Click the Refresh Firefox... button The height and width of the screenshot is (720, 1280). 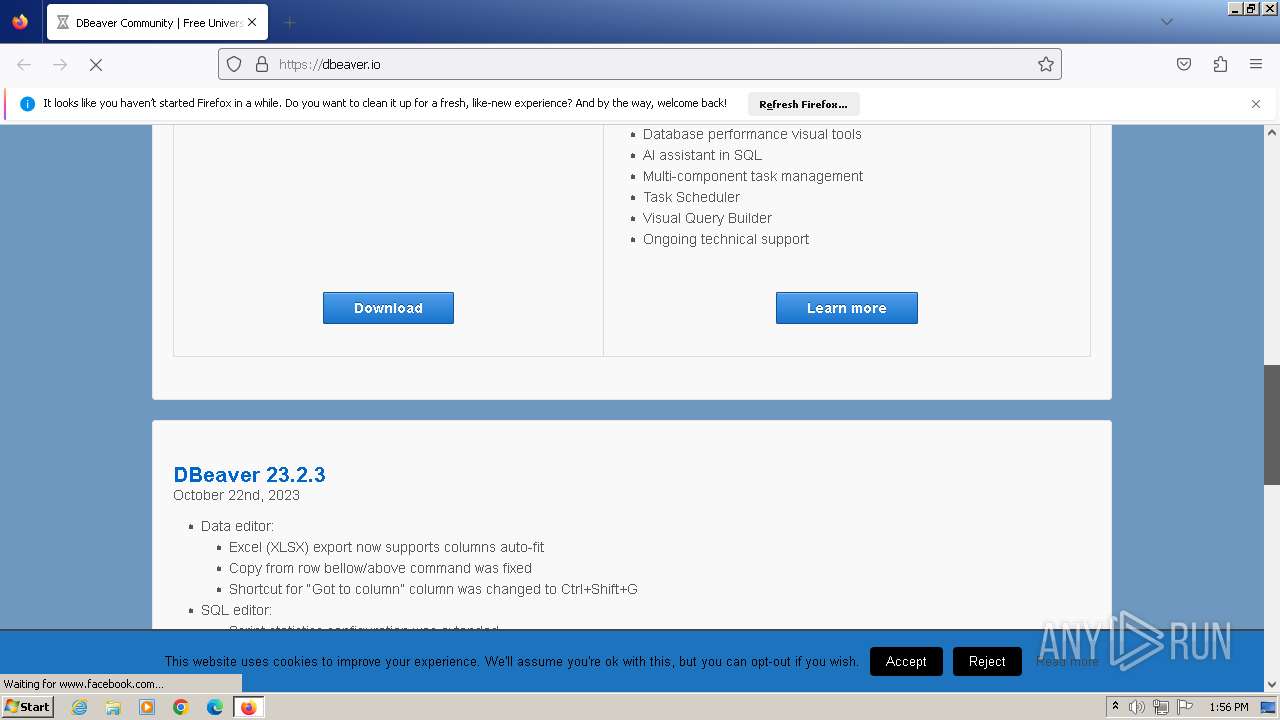pos(803,104)
